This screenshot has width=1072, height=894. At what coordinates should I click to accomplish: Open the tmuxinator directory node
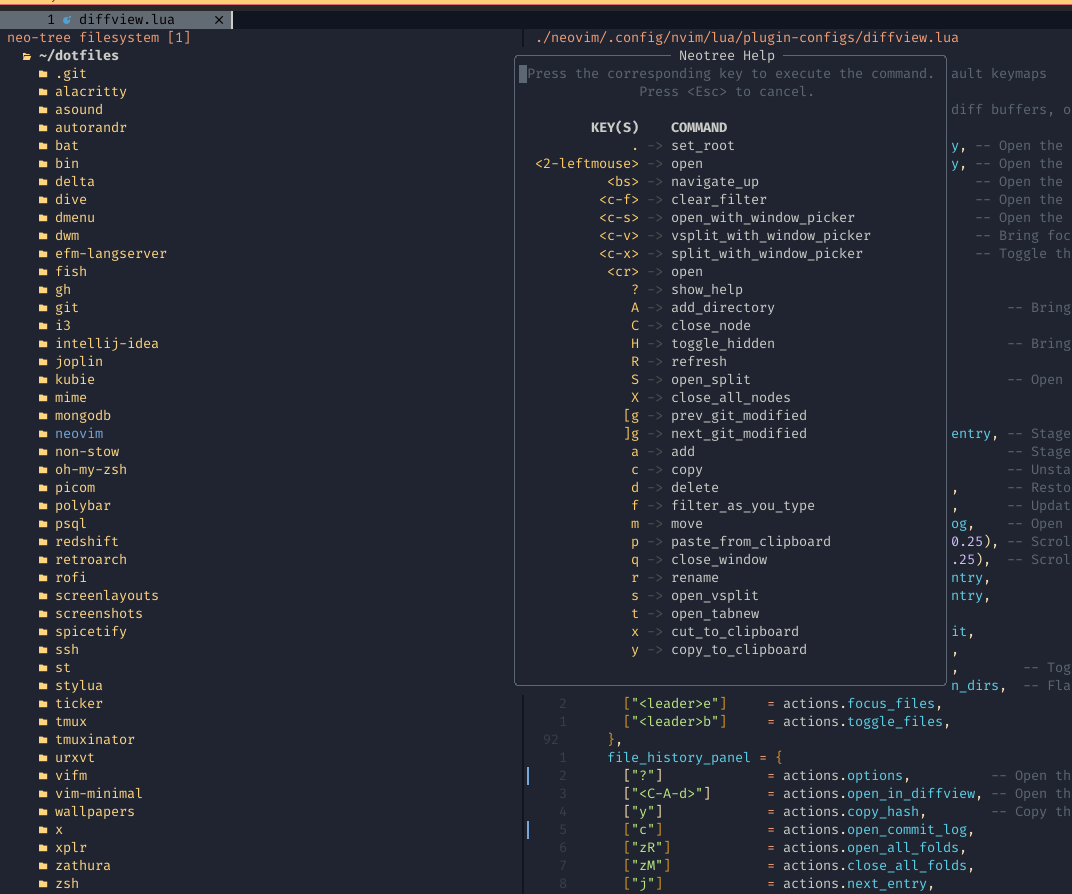pyautogui.click(x=95, y=740)
